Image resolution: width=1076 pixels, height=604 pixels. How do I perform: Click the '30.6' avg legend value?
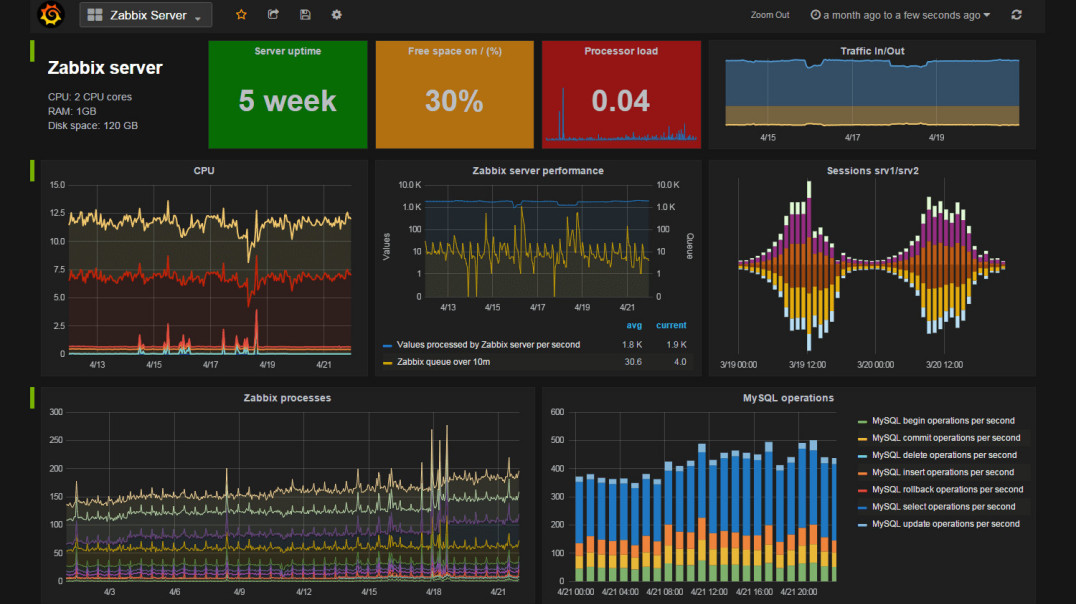click(x=633, y=362)
